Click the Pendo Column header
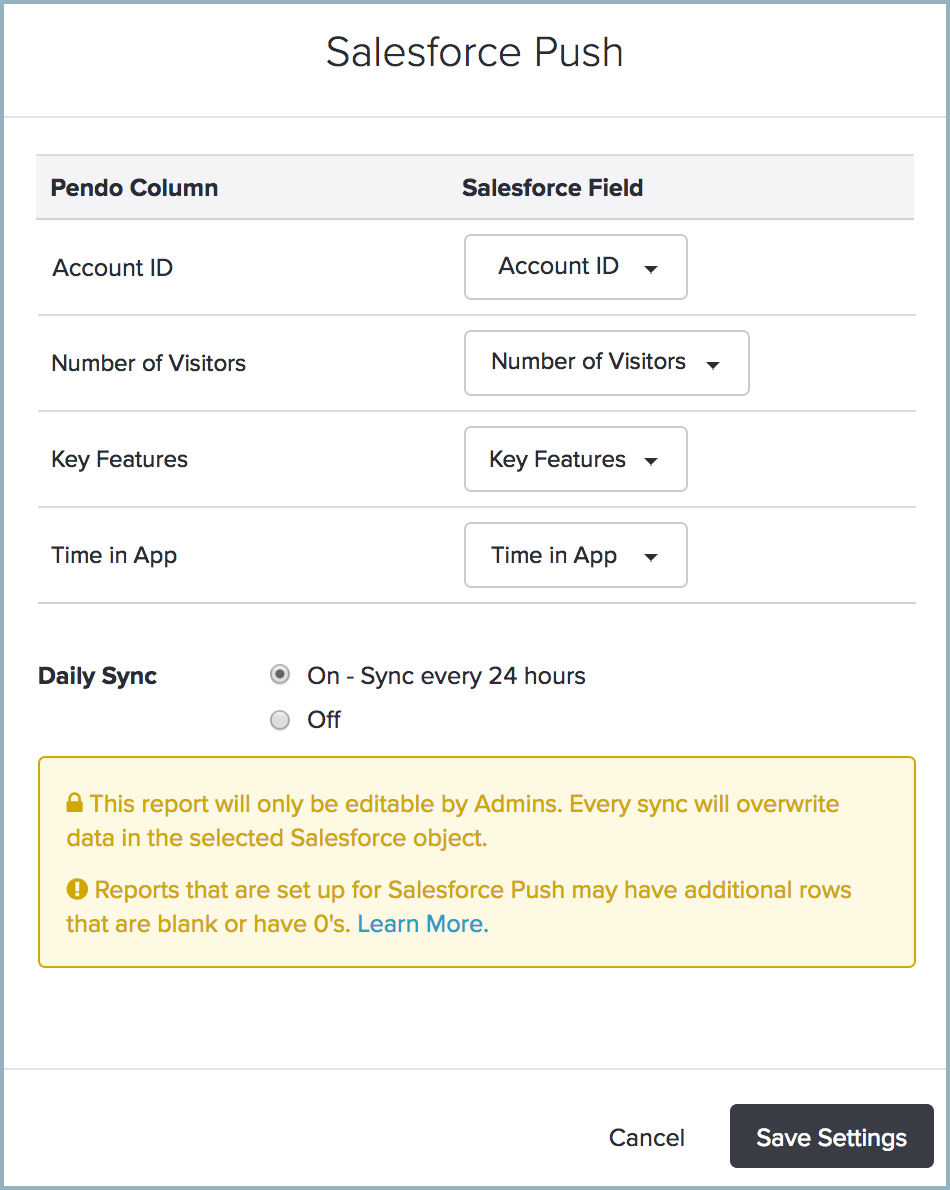The image size is (950, 1190). (134, 187)
